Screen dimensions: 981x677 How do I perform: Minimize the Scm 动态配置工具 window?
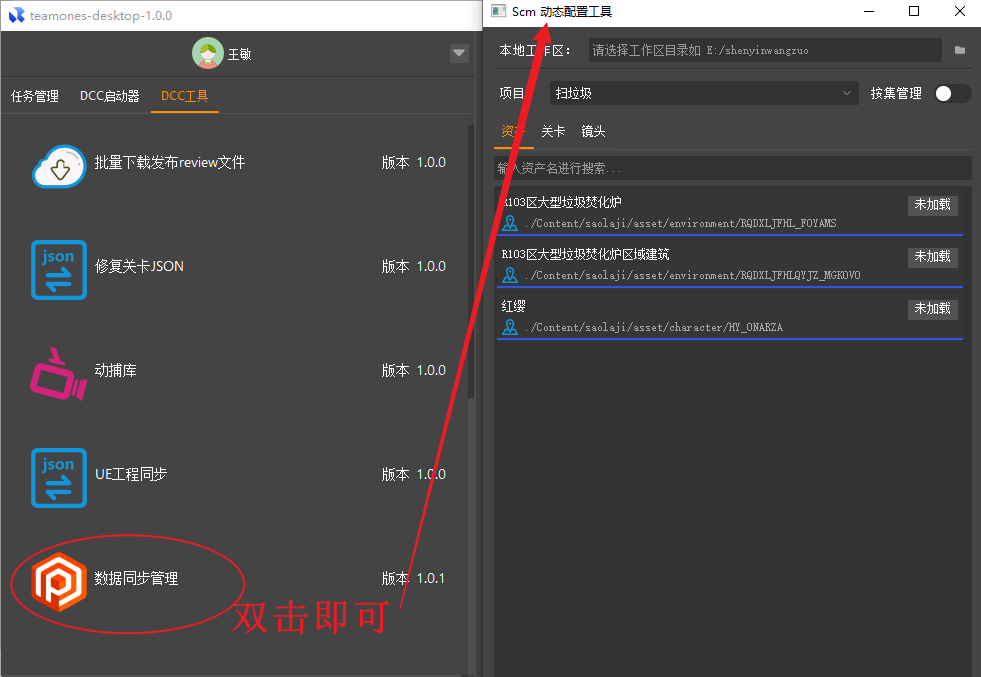coord(869,11)
